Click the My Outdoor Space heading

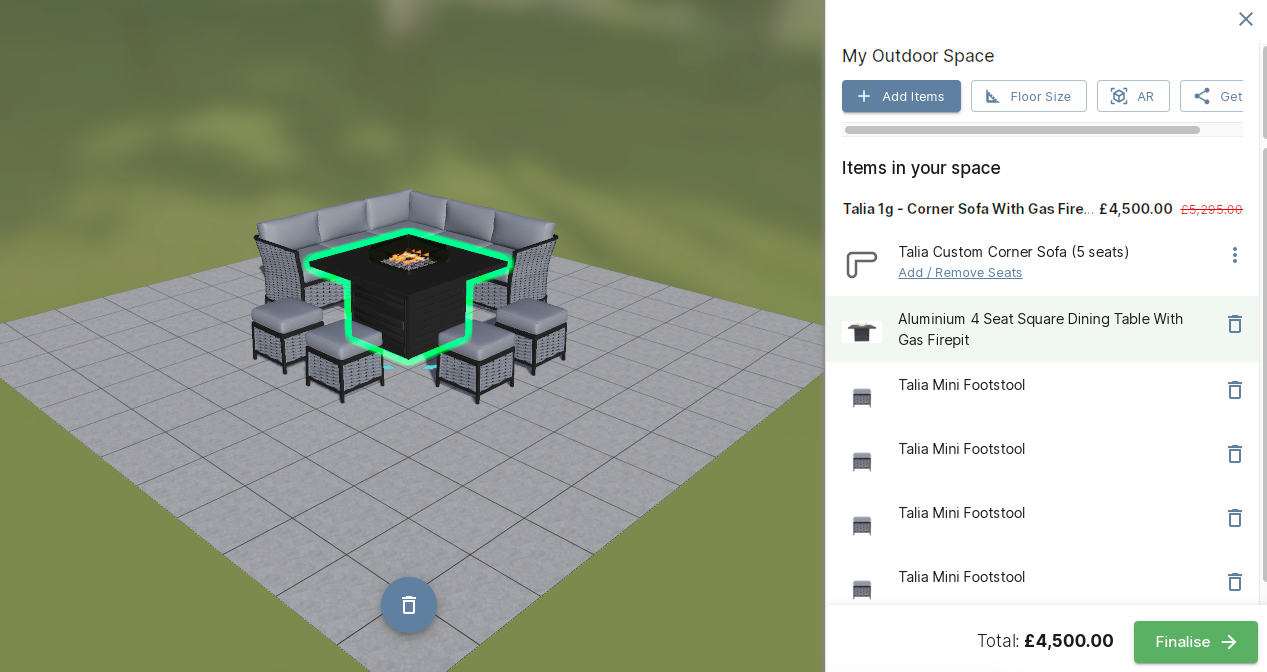pyautogui.click(x=918, y=56)
